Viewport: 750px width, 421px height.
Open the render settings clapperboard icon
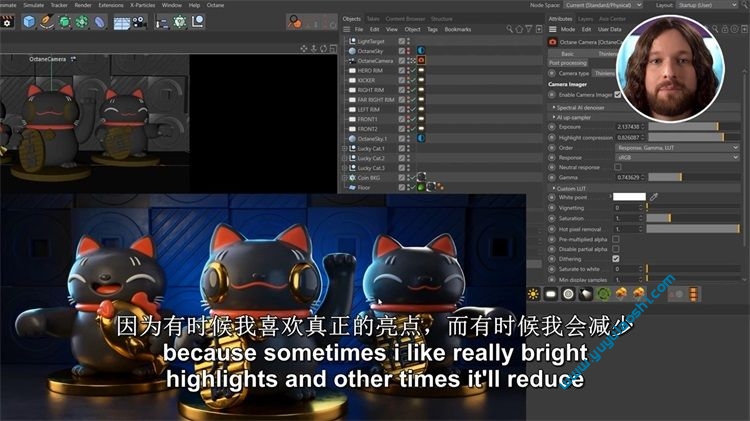(7, 22)
